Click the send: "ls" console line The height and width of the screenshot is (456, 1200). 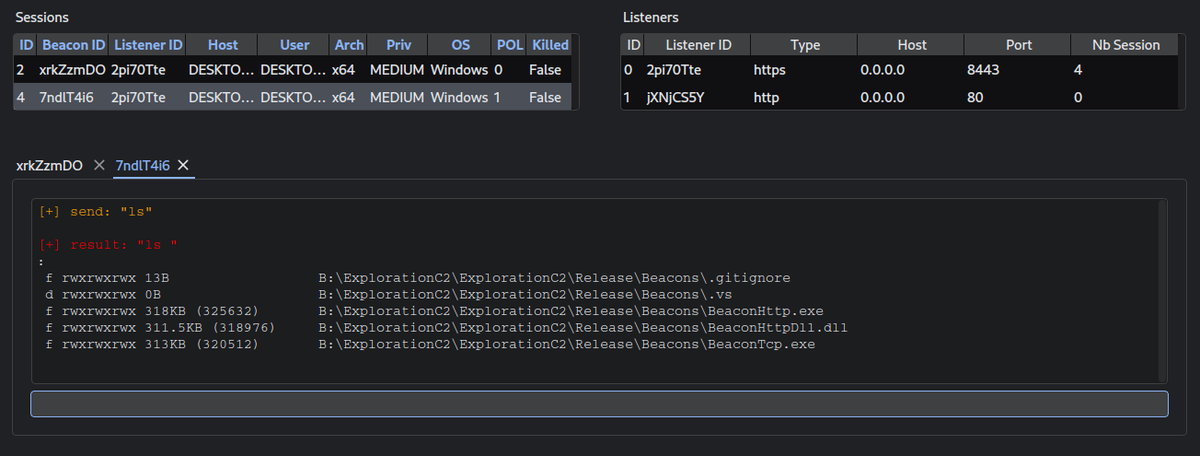pyautogui.click(x=95, y=212)
